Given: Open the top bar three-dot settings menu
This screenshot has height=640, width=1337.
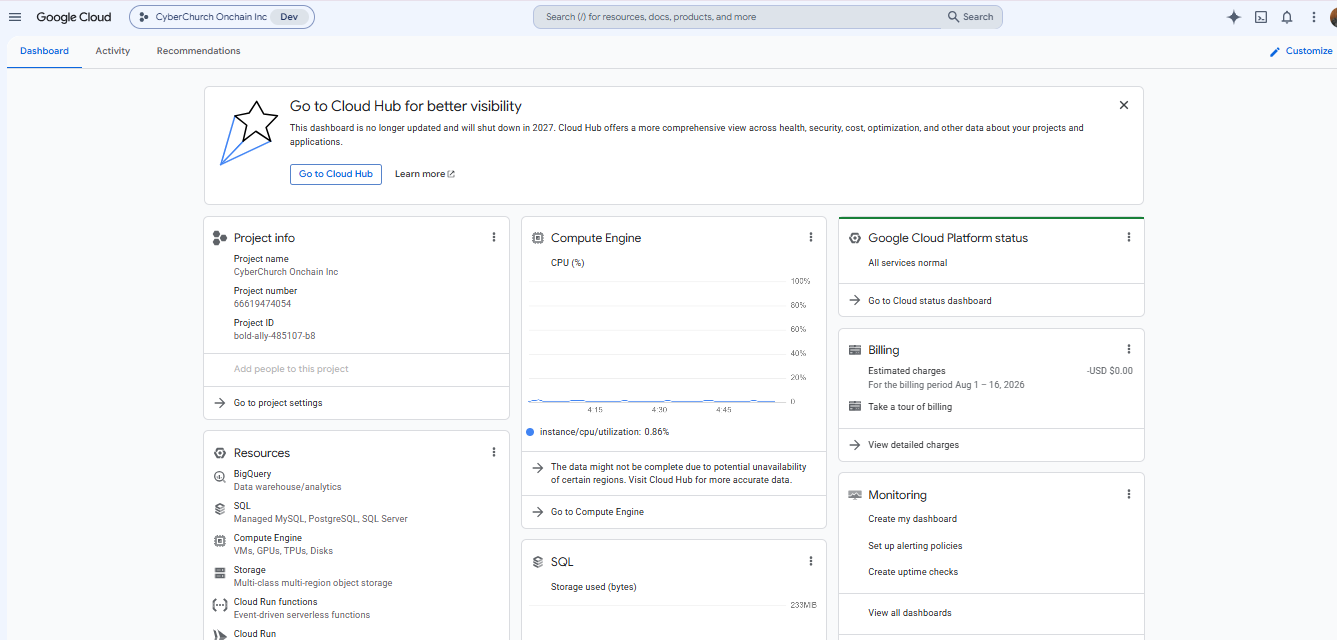Looking at the screenshot, I should 1314,17.
